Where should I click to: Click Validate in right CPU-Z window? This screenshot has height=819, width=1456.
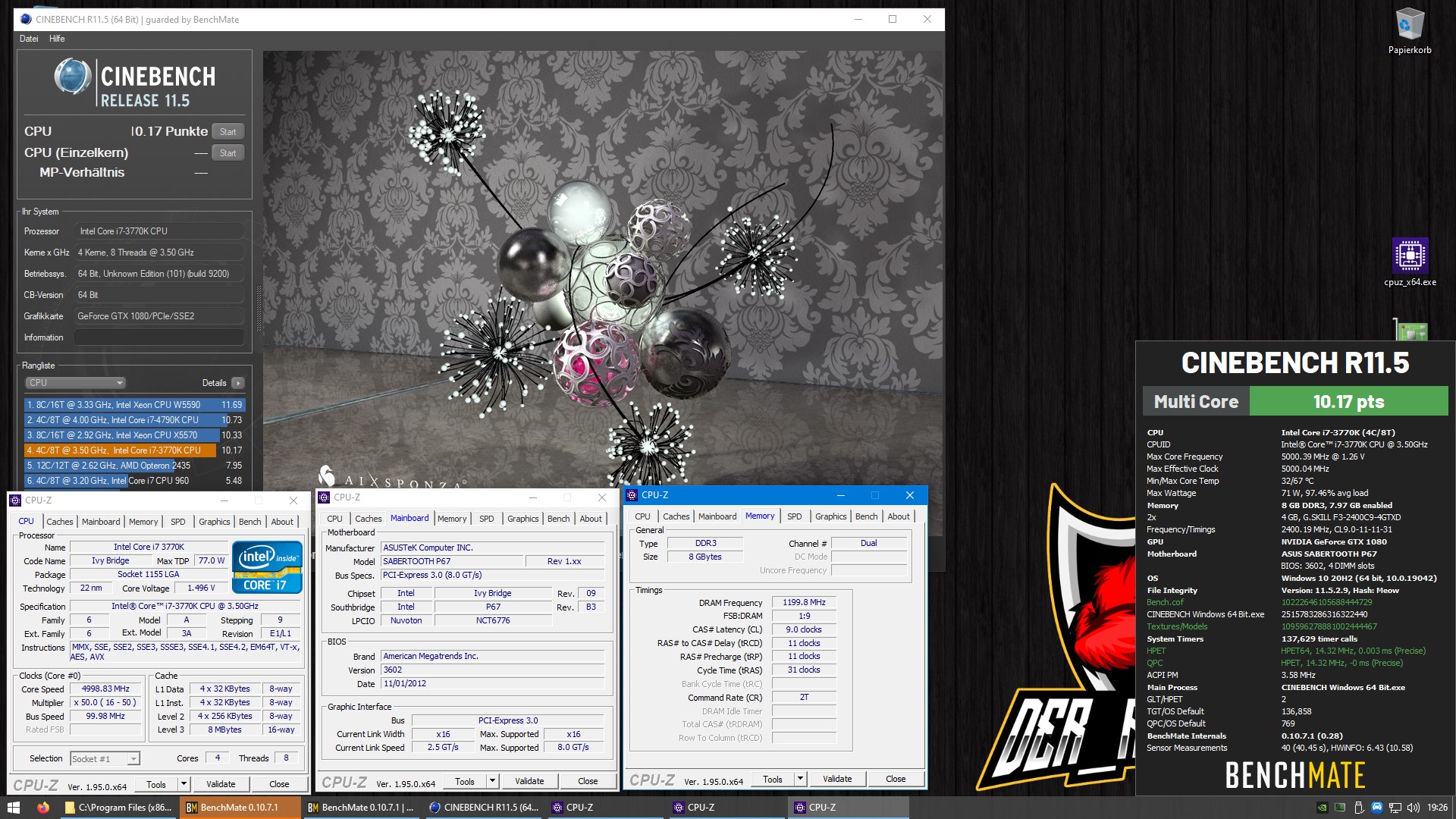click(837, 779)
